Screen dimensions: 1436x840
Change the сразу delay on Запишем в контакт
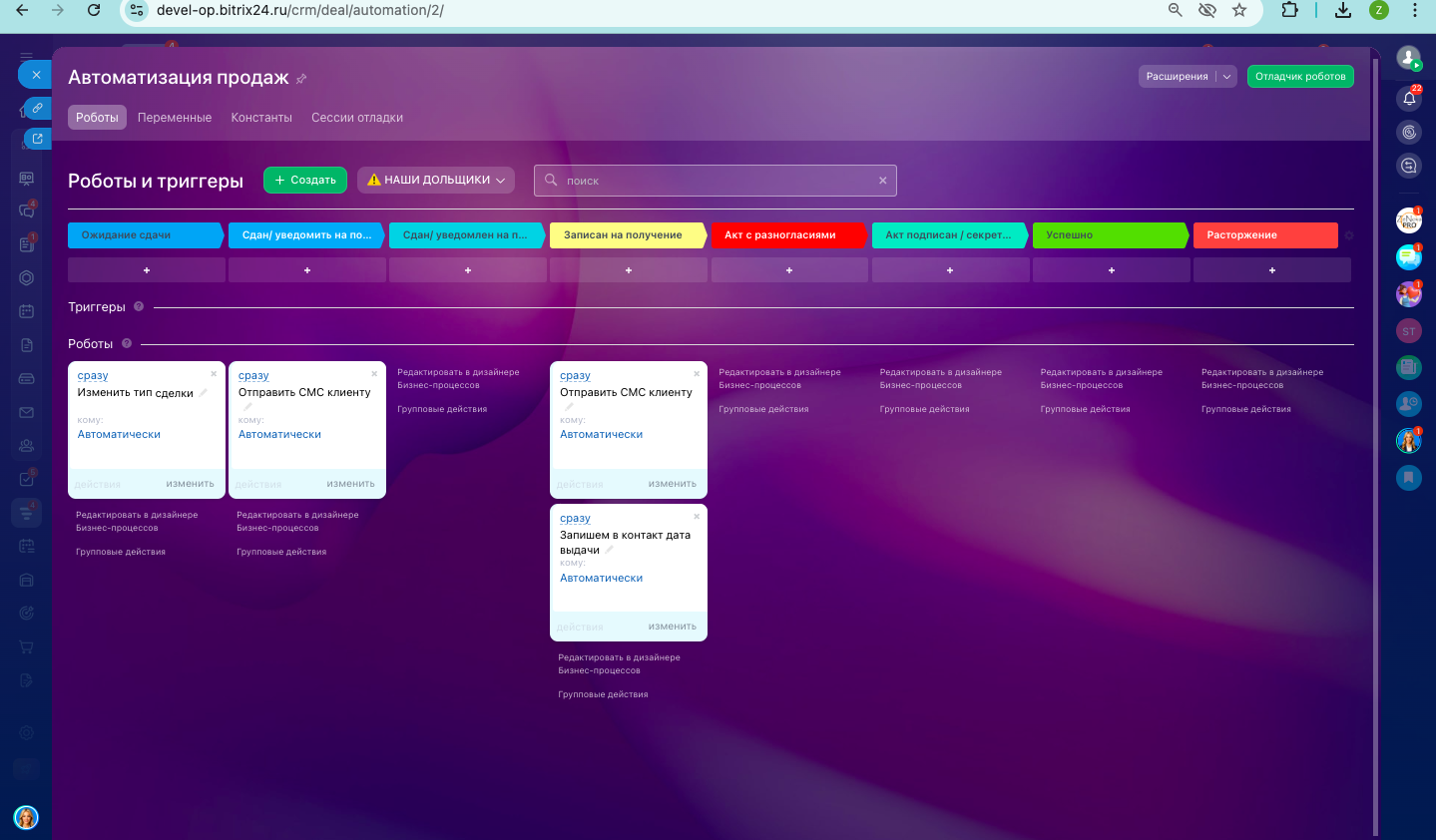click(575, 519)
